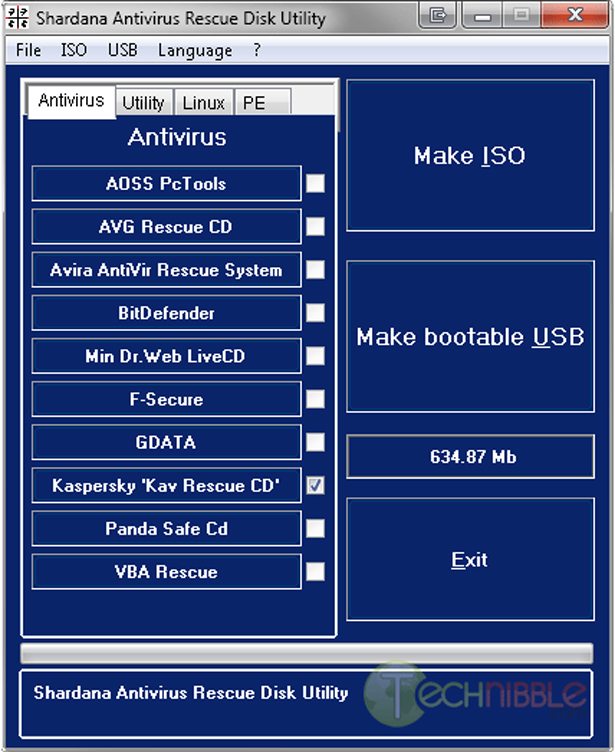Select the Min Dr.Web LiveCD checkbox
The width and height of the screenshot is (615, 752).
click(315, 356)
